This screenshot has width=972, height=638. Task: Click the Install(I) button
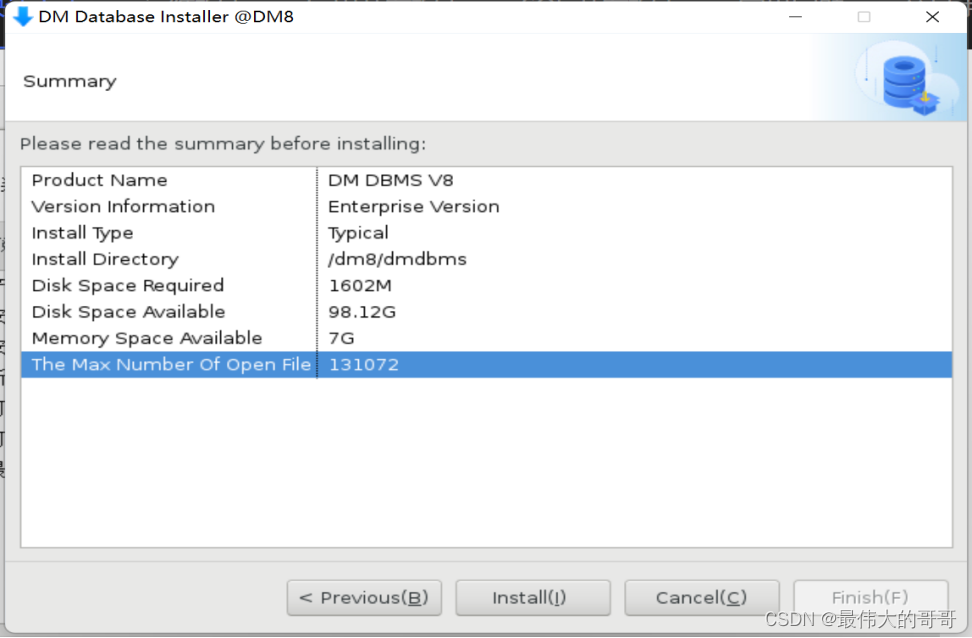[x=533, y=597]
